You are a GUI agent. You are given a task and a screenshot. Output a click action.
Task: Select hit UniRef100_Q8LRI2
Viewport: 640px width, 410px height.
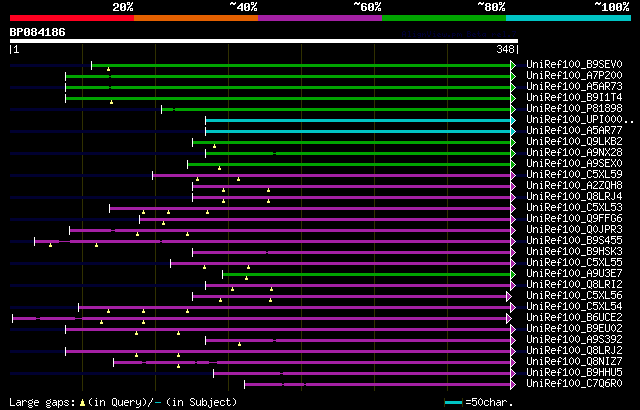[x=574, y=285]
